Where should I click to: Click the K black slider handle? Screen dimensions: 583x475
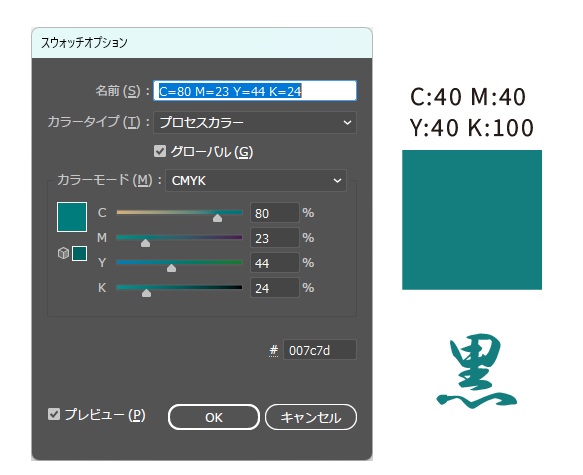(146, 293)
